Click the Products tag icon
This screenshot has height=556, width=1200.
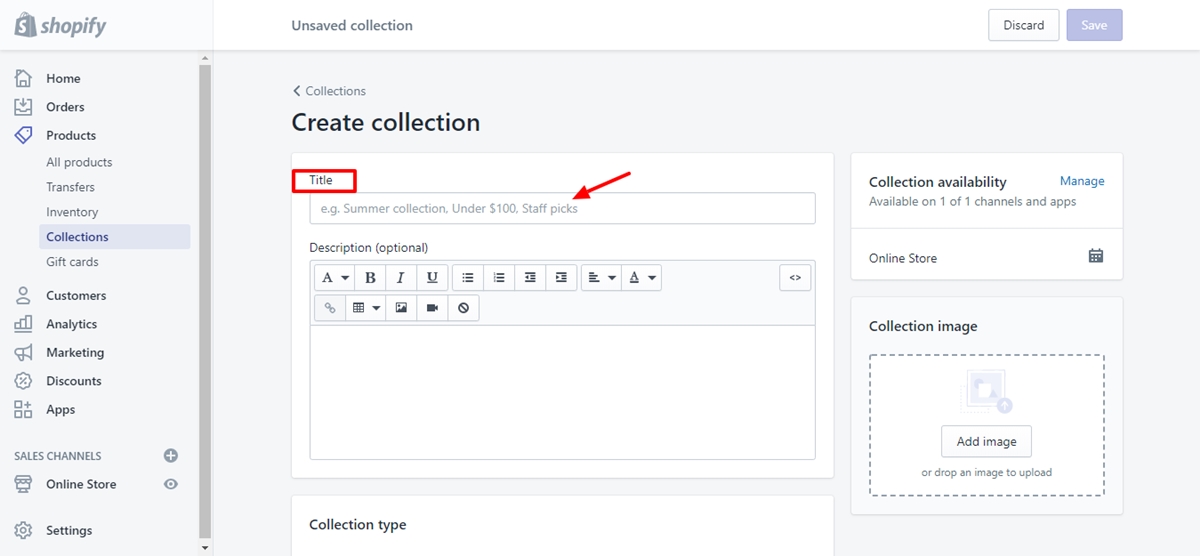(x=23, y=135)
